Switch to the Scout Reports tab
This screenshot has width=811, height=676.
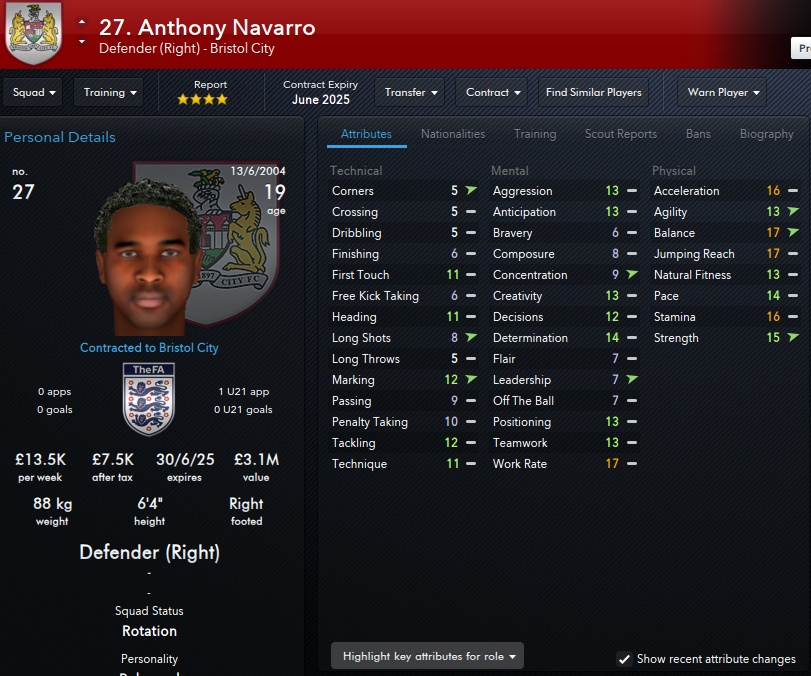click(x=621, y=134)
